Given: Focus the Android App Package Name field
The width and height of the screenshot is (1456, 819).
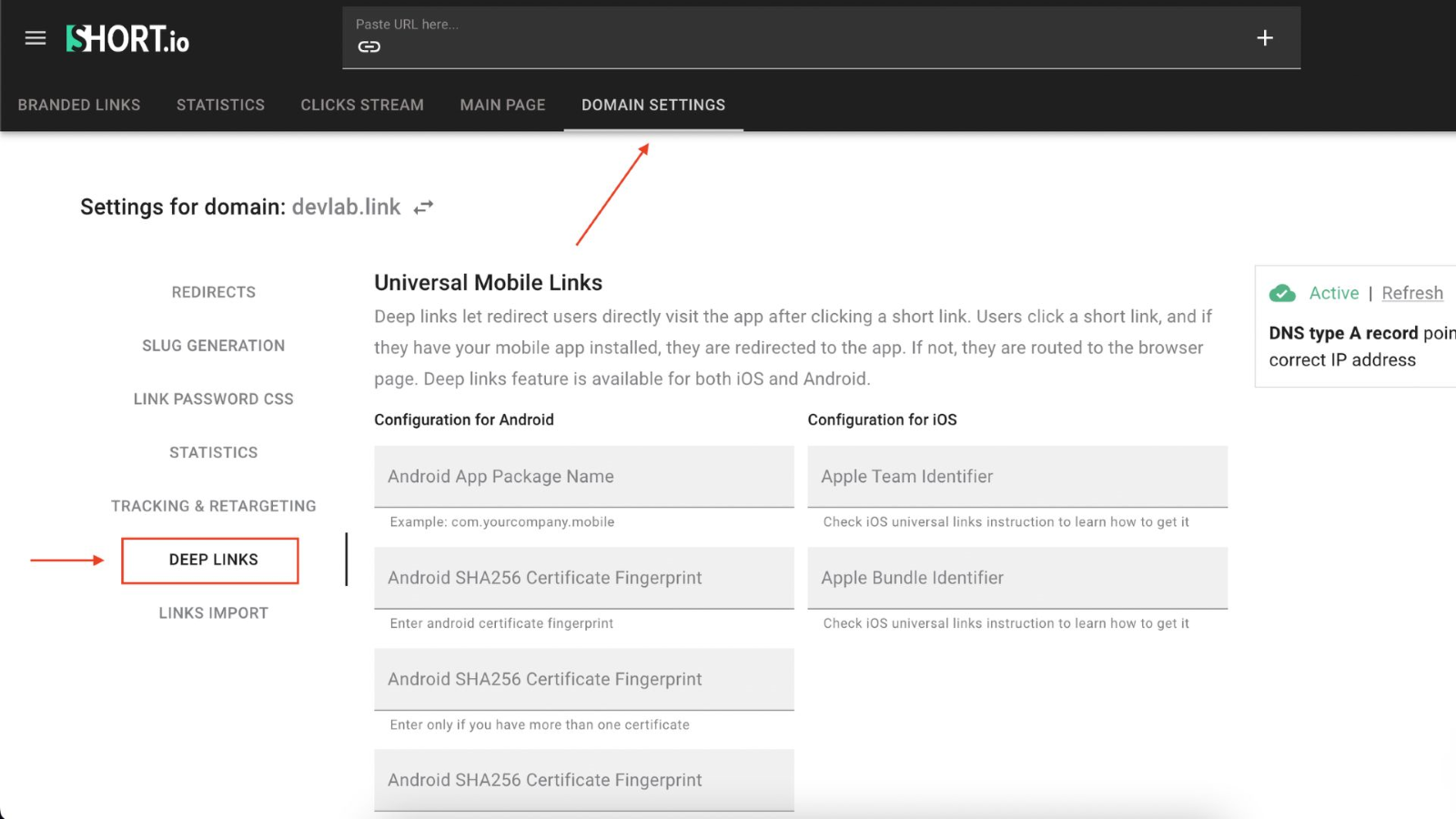Looking at the screenshot, I should [584, 477].
